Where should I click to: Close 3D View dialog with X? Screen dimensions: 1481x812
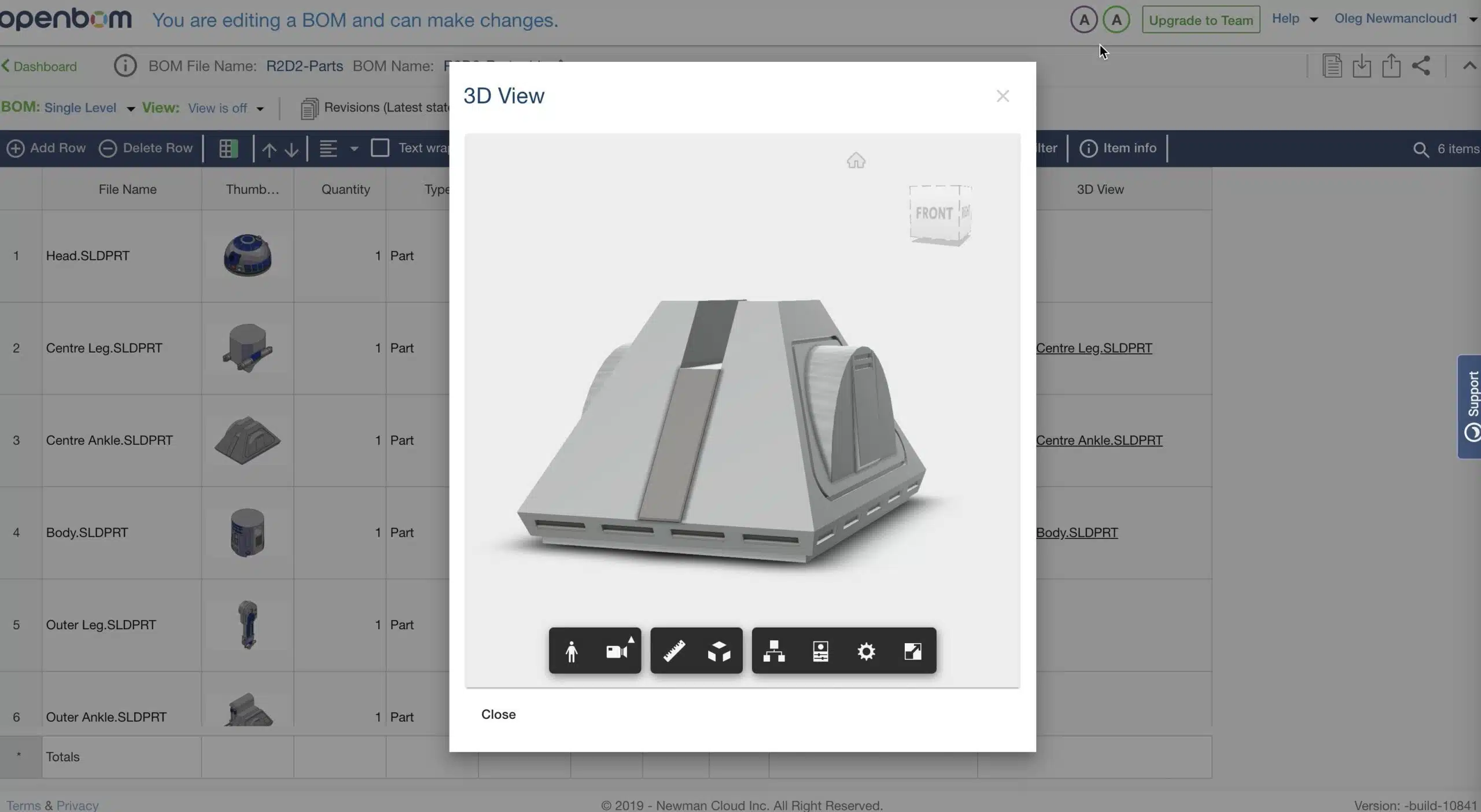1003,96
